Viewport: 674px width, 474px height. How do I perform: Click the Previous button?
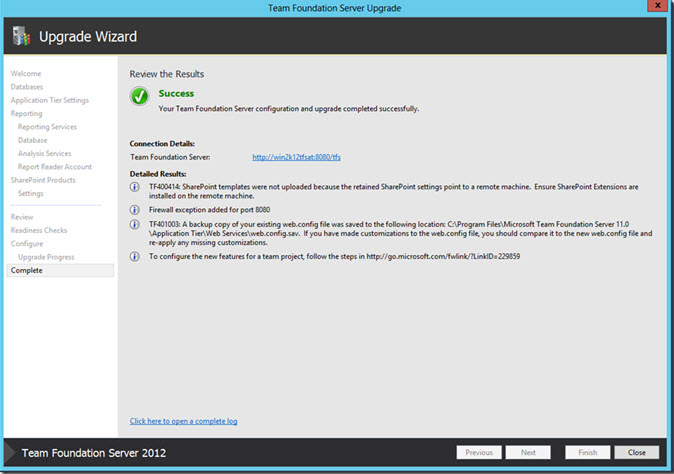tap(479, 453)
